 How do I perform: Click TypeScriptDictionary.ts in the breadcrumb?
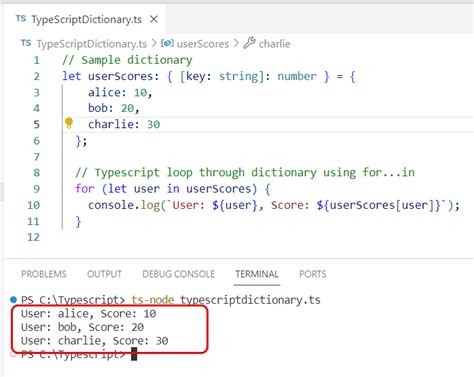click(x=91, y=44)
